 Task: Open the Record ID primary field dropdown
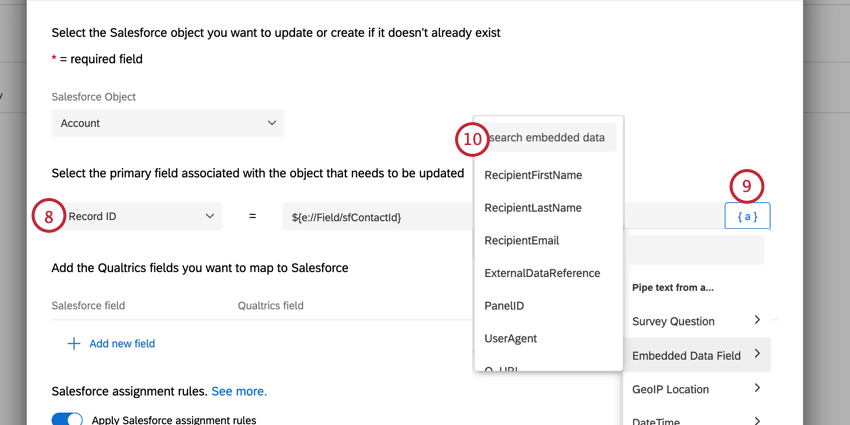tap(141, 216)
